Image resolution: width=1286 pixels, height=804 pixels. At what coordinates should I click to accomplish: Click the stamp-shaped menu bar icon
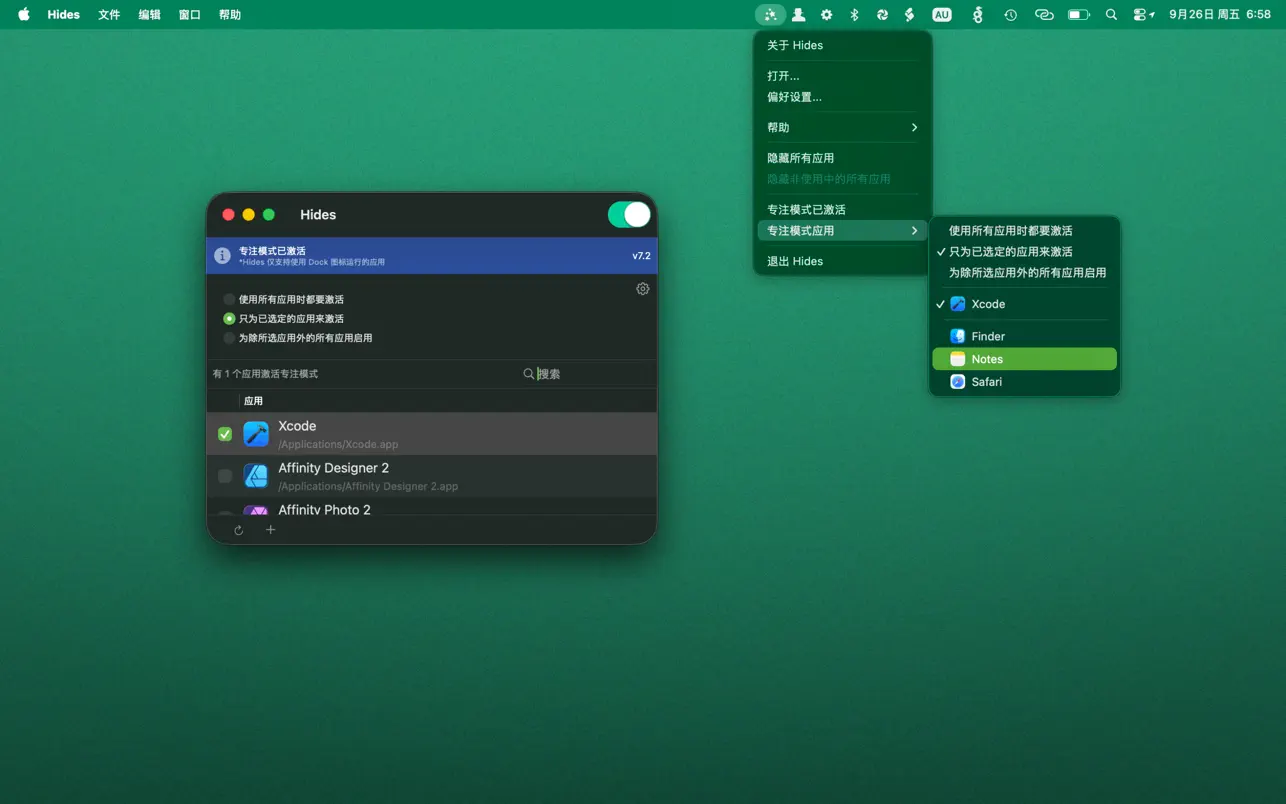(x=798, y=15)
